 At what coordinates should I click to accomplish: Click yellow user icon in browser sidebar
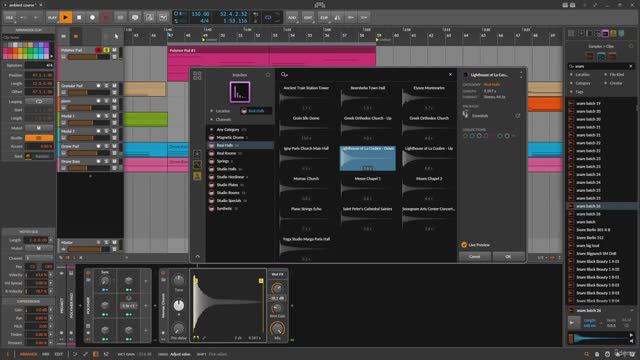pyautogui.click(x=197, y=176)
